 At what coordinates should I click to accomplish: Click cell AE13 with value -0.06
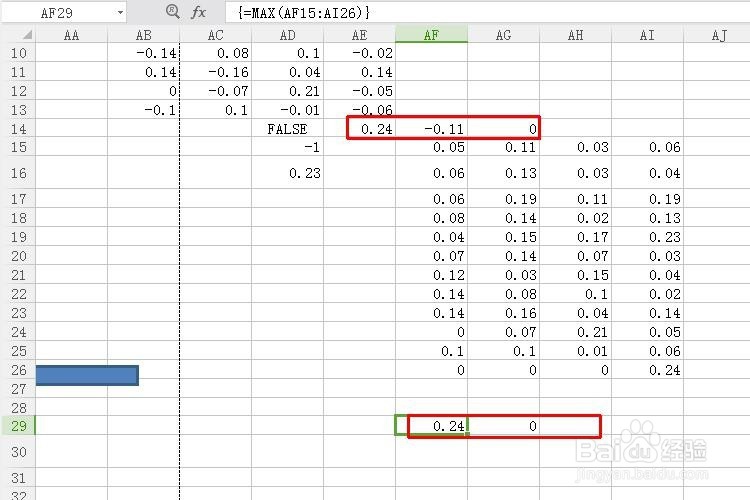[x=359, y=110]
